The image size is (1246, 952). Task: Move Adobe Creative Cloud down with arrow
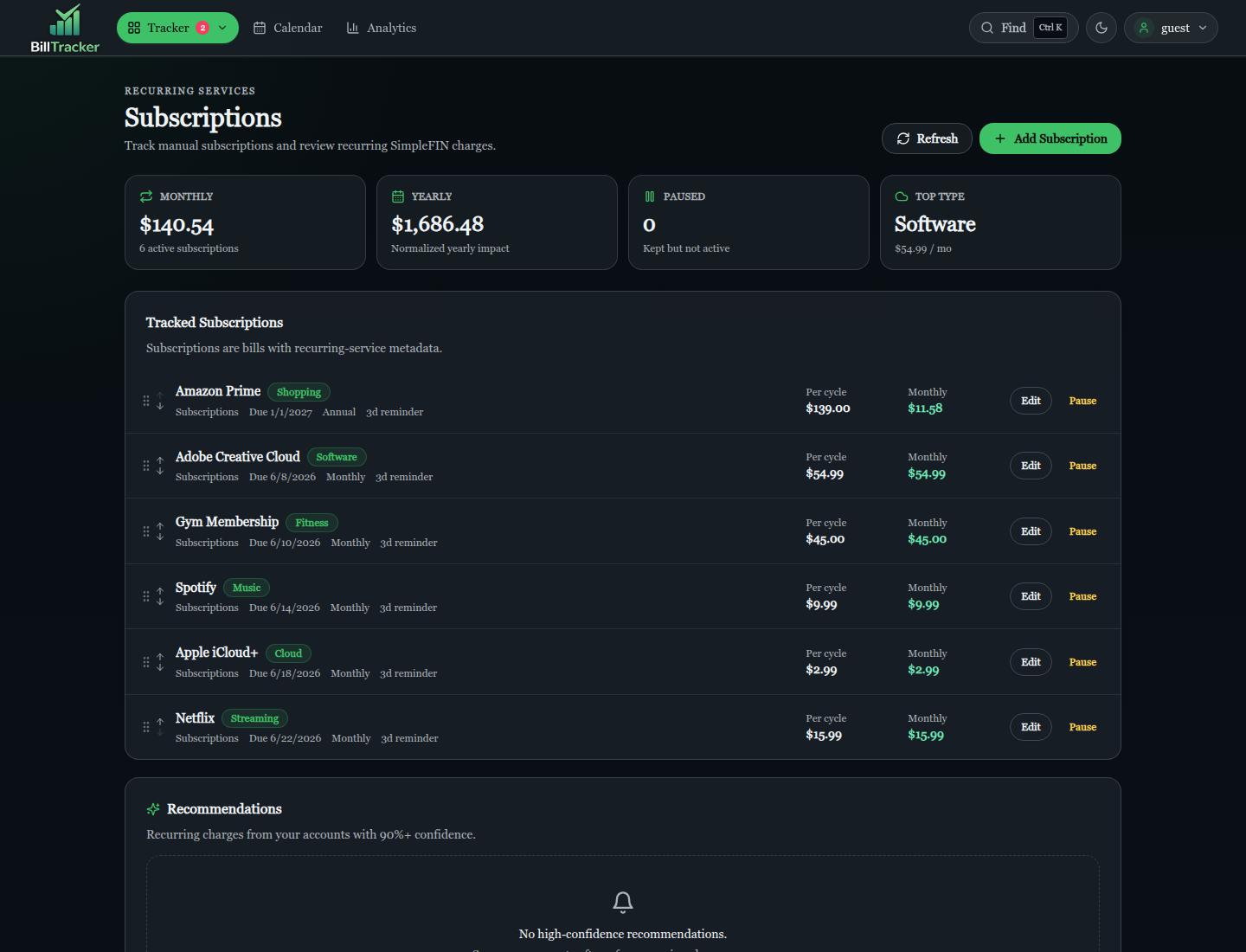160,471
